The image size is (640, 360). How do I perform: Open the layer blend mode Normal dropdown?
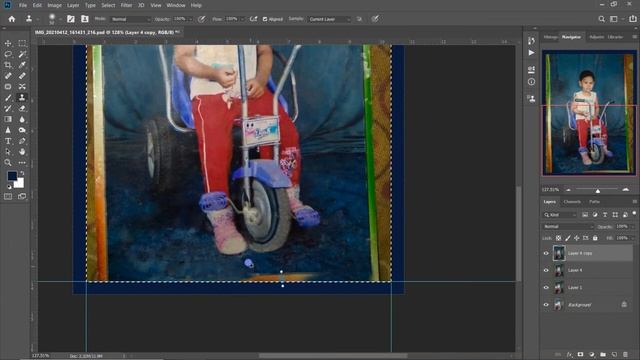point(568,227)
